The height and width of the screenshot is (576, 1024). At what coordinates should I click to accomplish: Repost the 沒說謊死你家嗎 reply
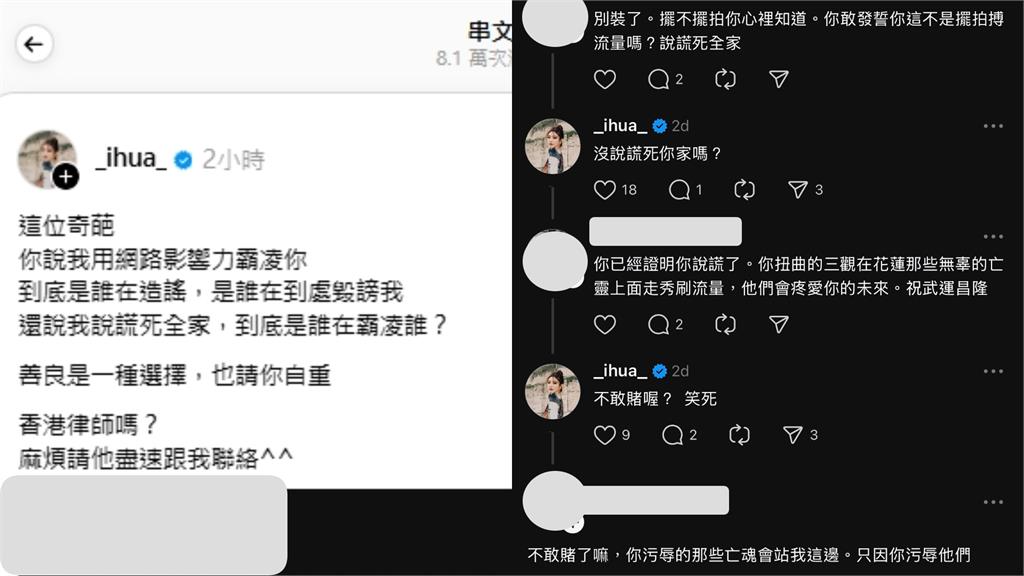tap(744, 189)
